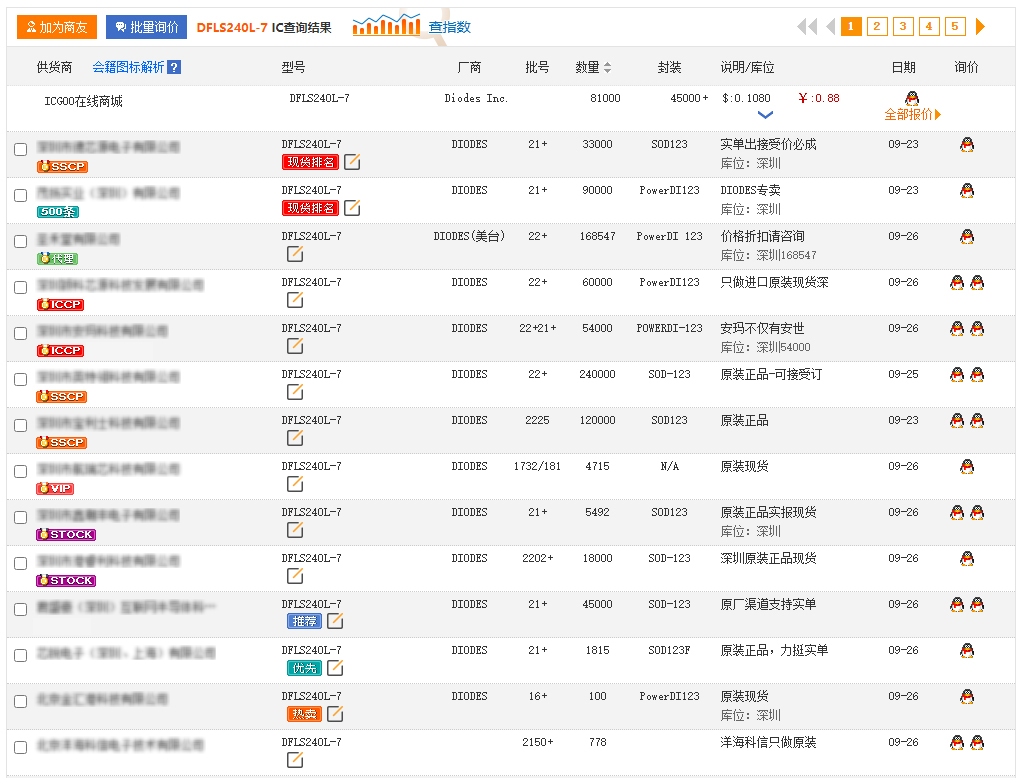This screenshot has width=1022, height=778.
Task: Go to page 2 of results
Action: pos(877,27)
